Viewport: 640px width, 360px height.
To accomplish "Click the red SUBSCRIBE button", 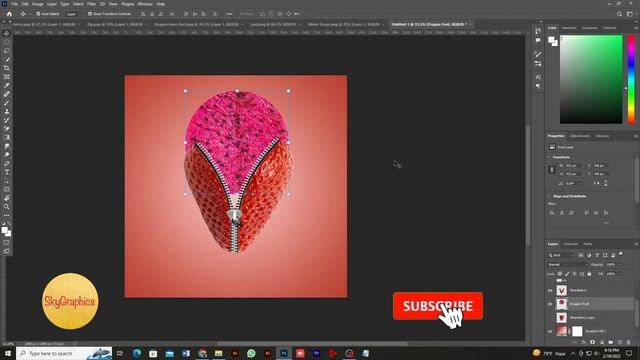I will tap(438, 306).
